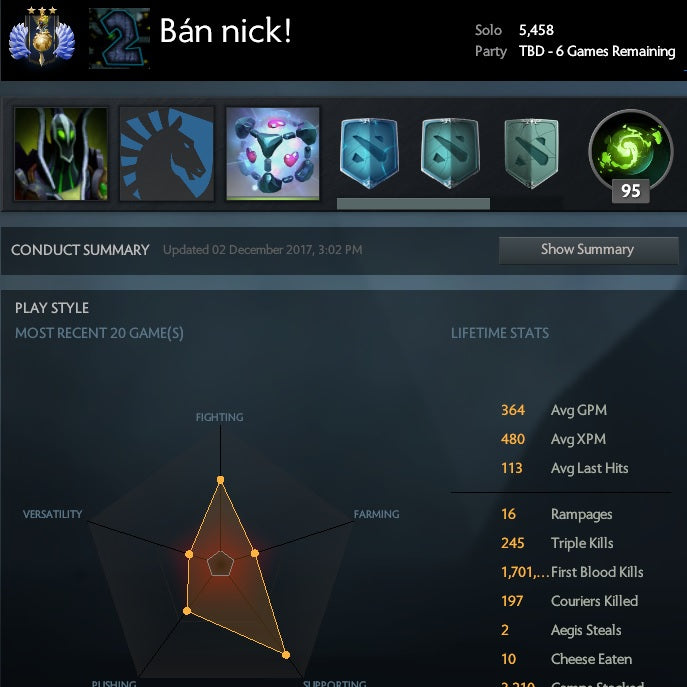Click the profile name Bán nick!
Image resolution: width=687 pixels, height=687 pixels.
click(226, 31)
